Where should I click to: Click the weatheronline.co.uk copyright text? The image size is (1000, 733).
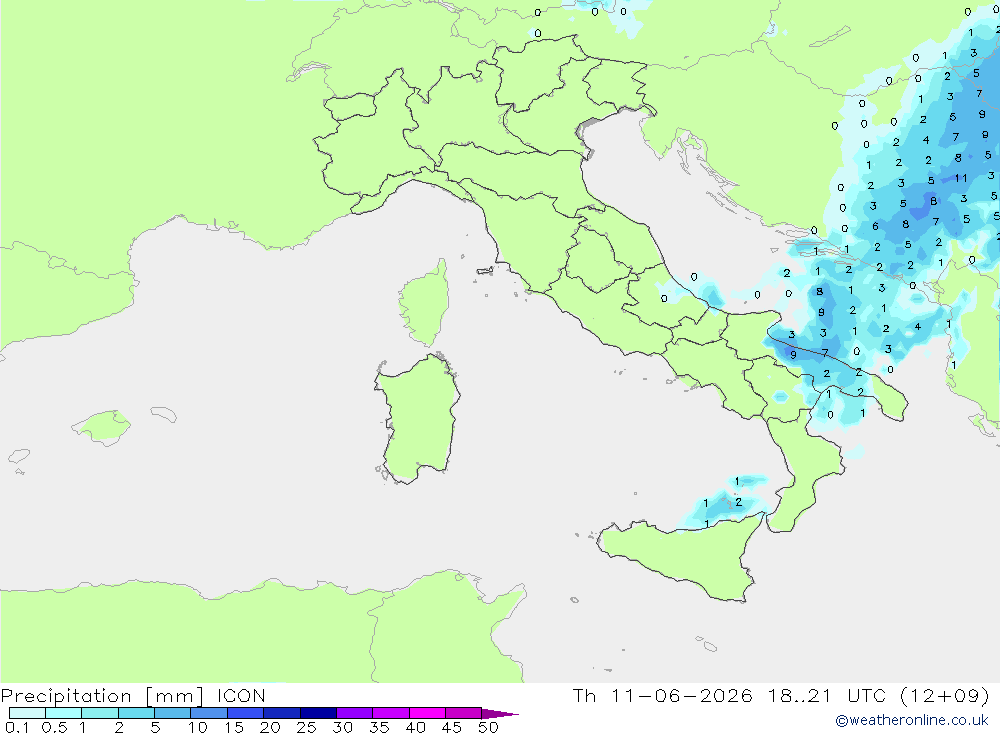click(912, 720)
